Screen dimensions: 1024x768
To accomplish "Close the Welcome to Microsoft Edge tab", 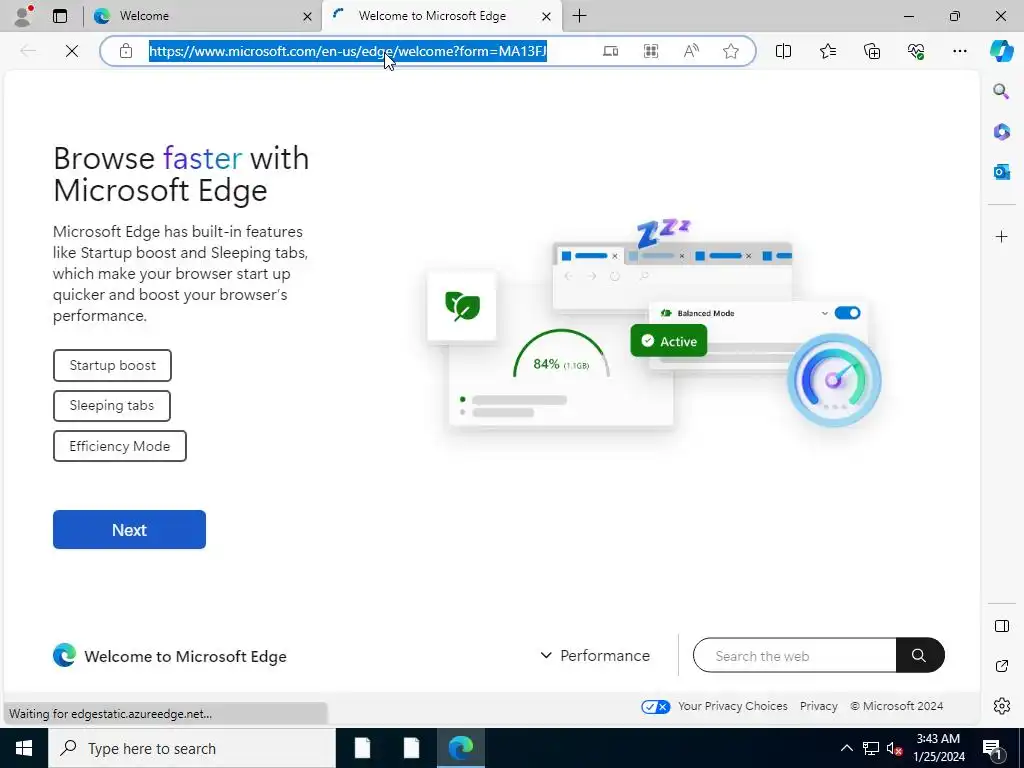I will pos(547,16).
